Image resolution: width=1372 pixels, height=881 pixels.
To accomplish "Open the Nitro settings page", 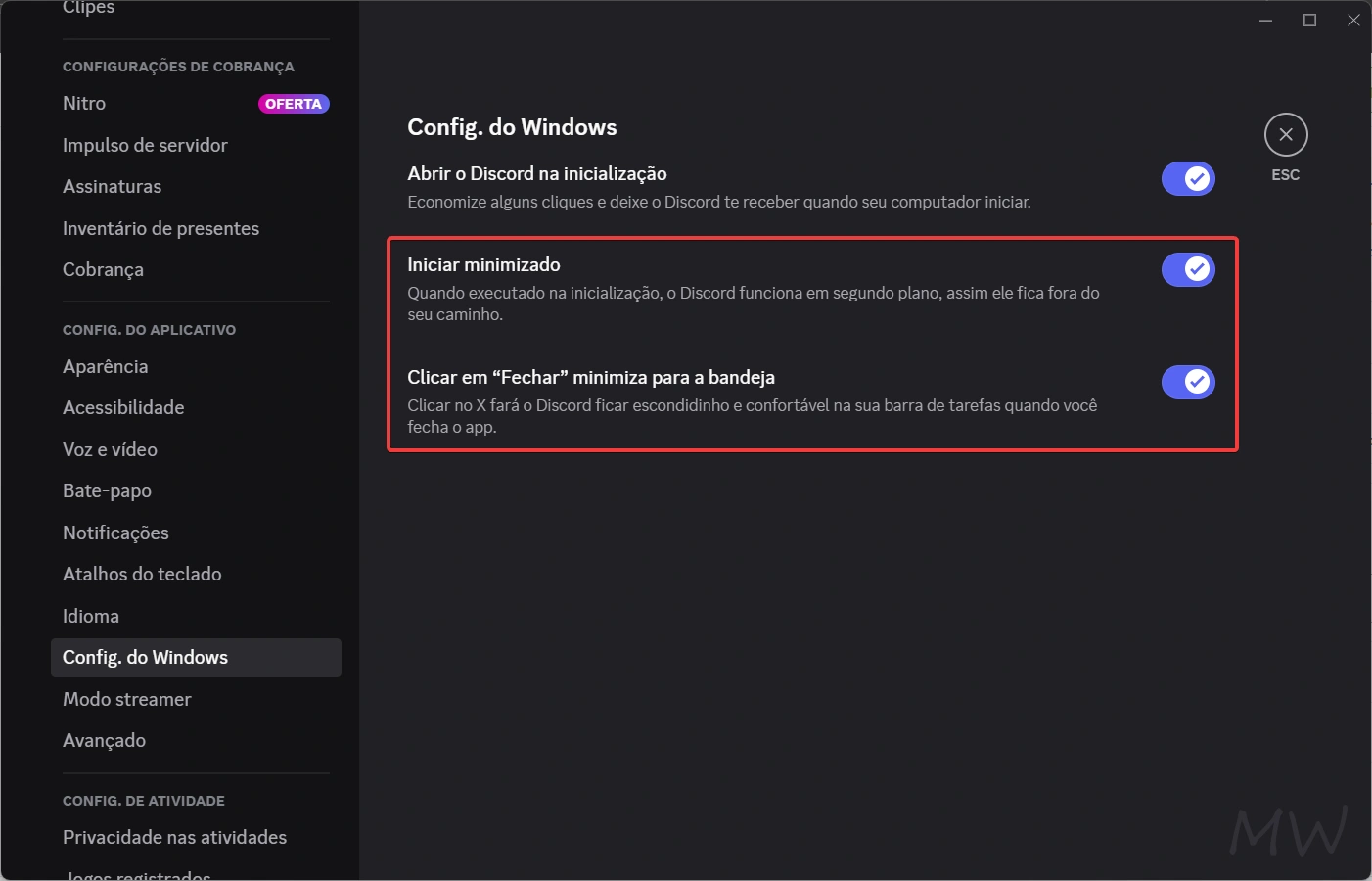I will [x=83, y=103].
